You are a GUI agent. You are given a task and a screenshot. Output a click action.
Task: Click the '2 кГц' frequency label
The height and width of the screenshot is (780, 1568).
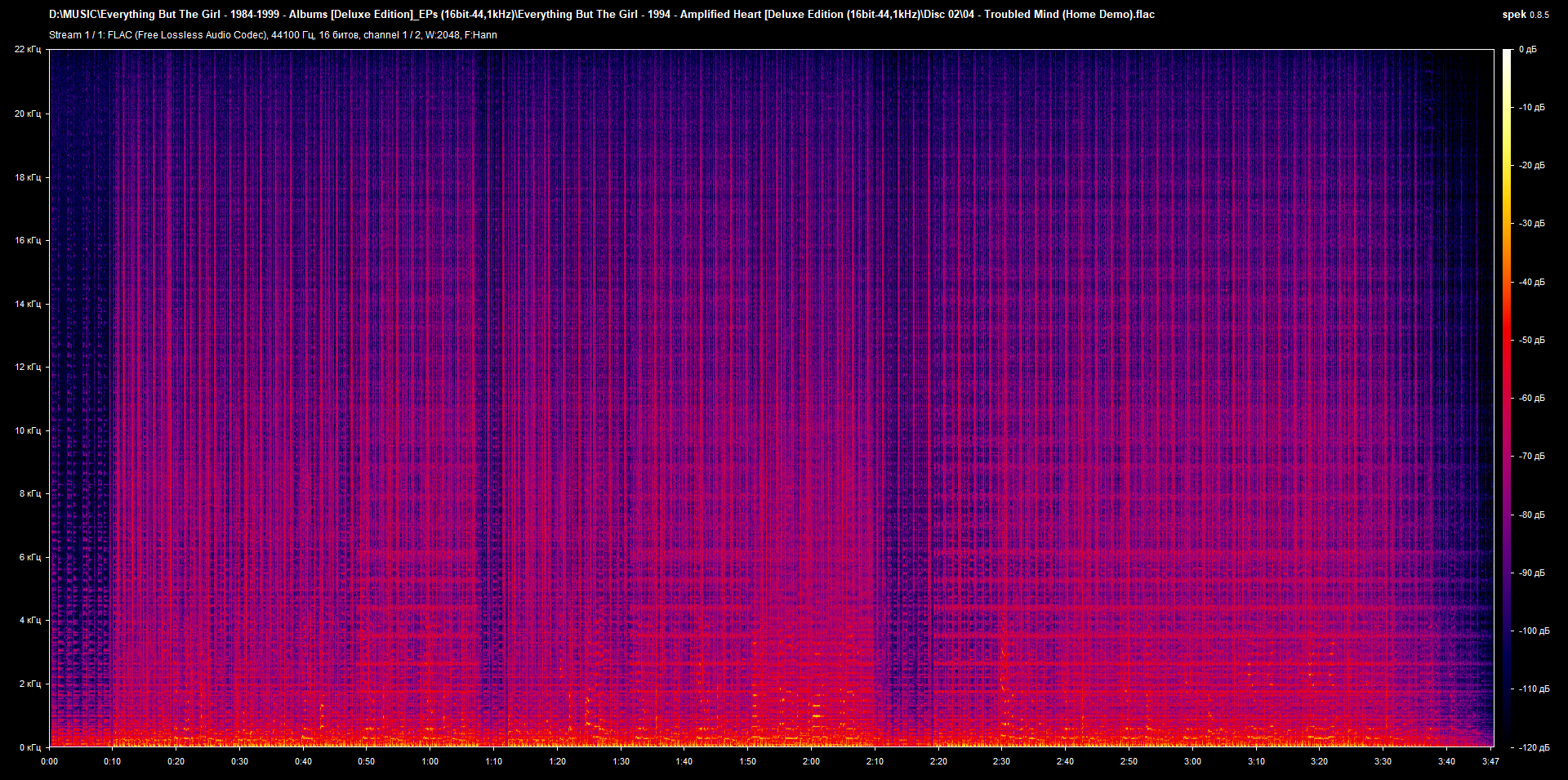click(30, 684)
